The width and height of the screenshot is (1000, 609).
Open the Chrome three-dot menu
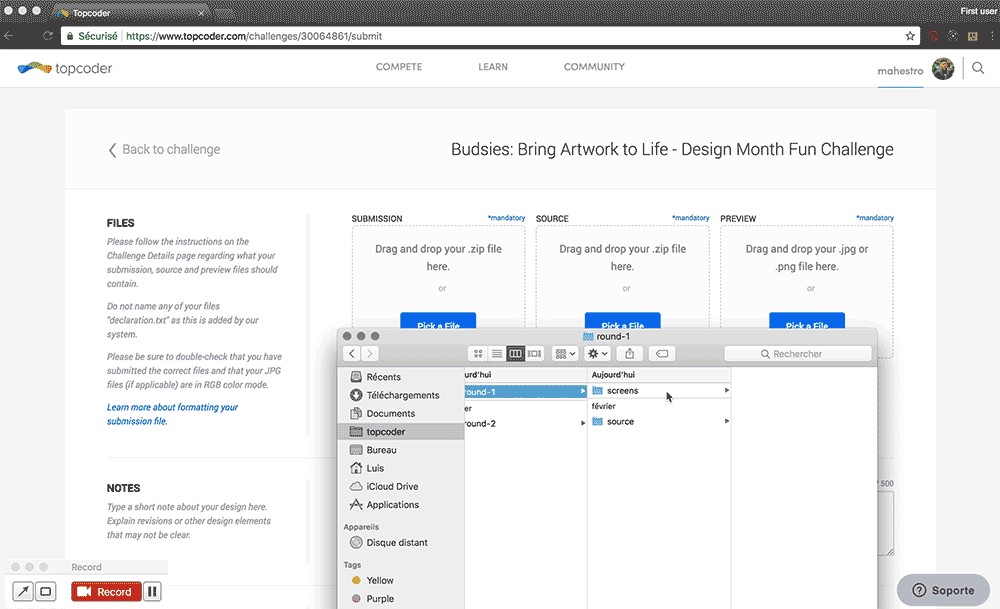(991, 36)
